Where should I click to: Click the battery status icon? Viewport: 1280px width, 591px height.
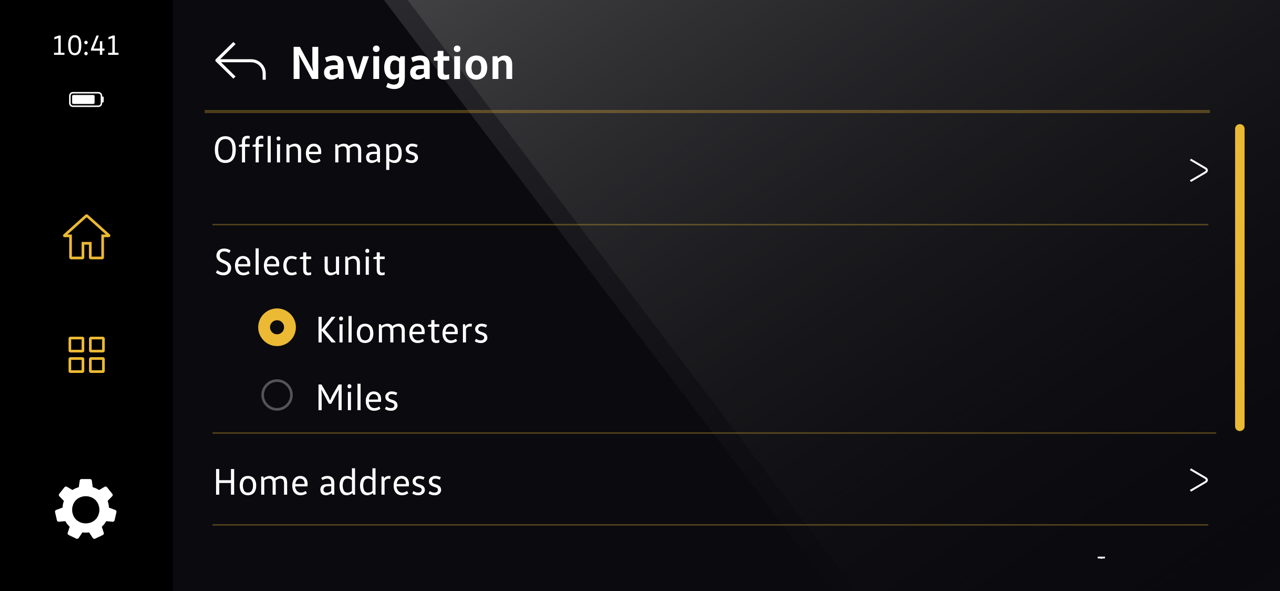[86, 99]
